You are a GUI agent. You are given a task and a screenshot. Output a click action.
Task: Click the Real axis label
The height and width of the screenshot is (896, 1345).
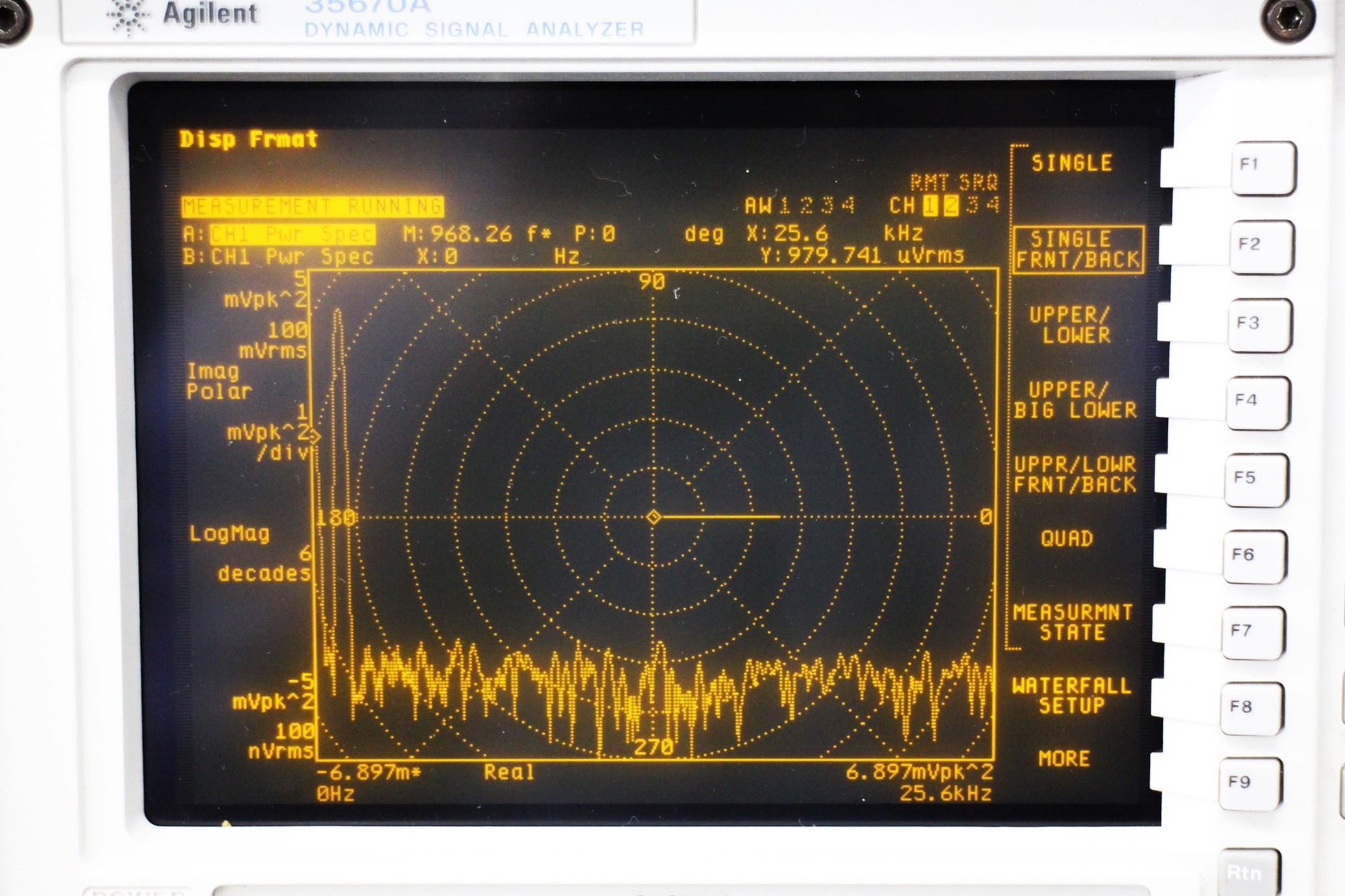(509, 772)
